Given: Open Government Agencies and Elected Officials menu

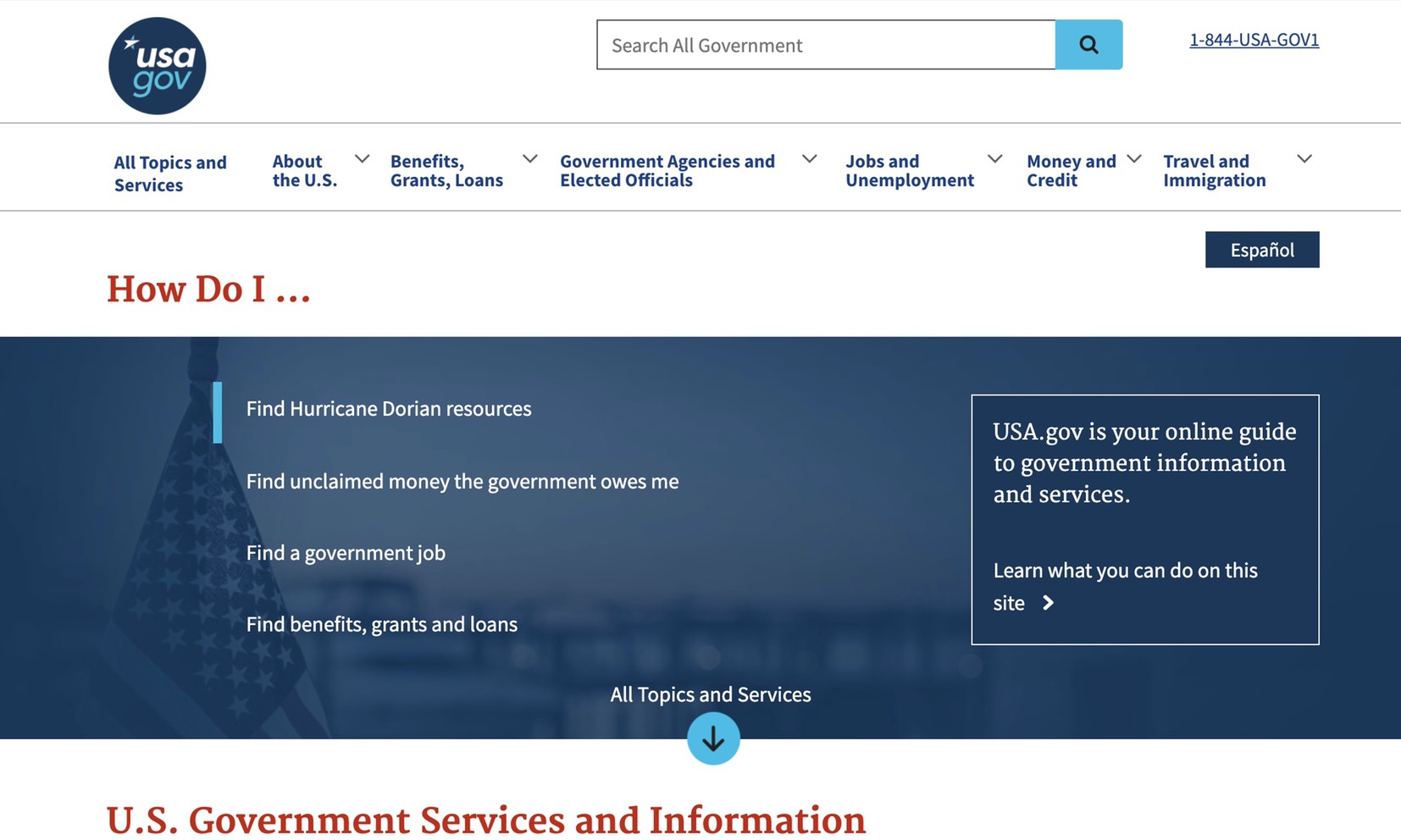Looking at the screenshot, I should [667, 171].
